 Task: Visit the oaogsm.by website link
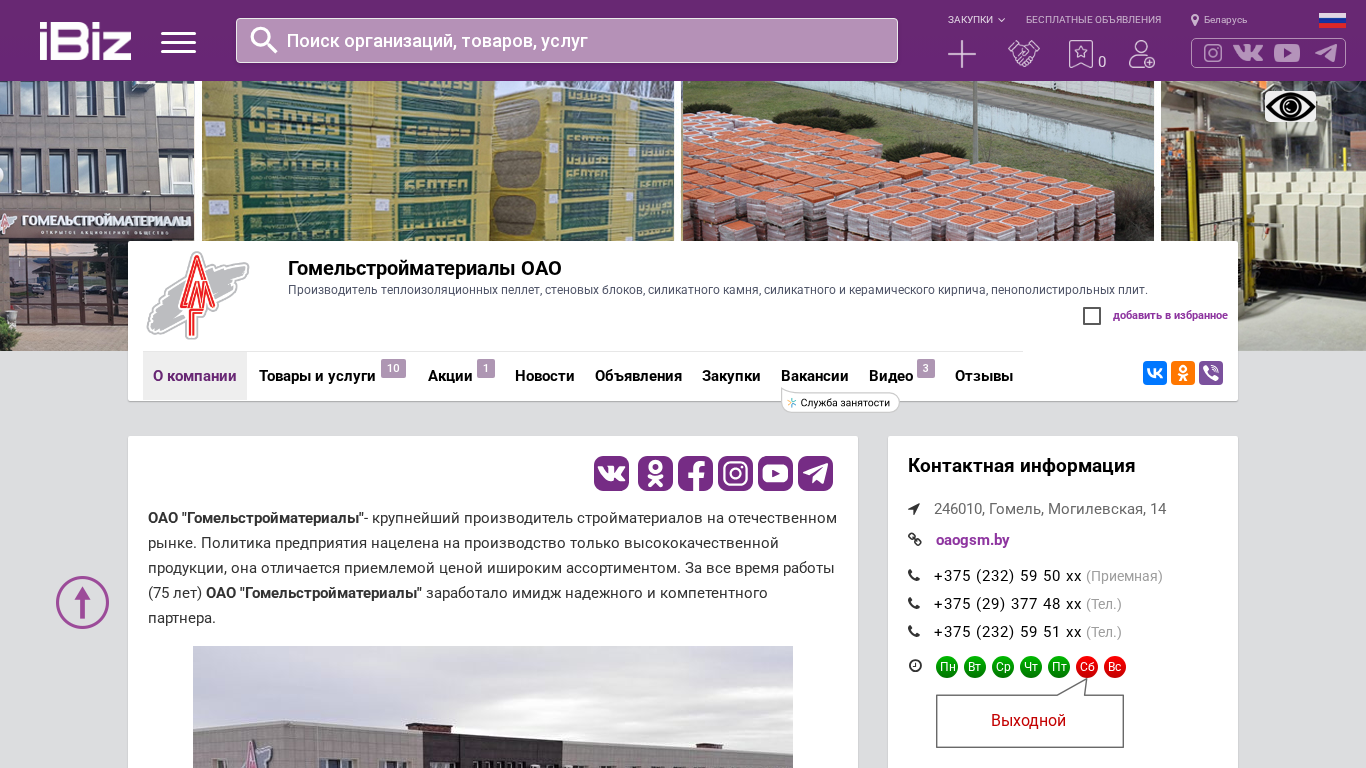click(972, 540)
